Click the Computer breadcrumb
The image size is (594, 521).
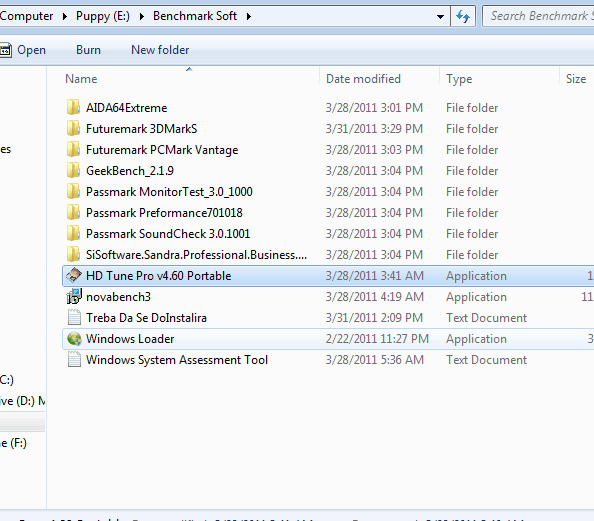(27, 16)
